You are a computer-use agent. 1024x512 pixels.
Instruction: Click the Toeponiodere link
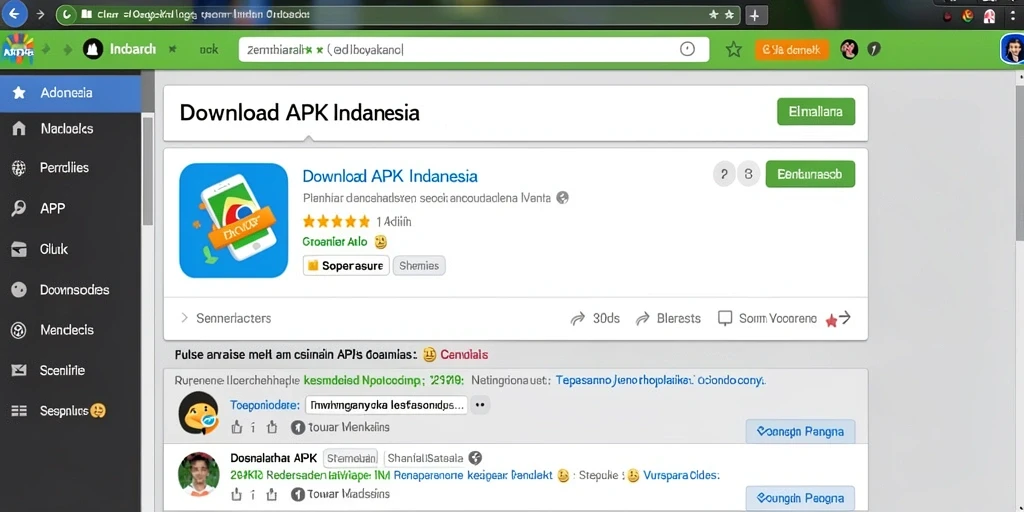(264, 405)
